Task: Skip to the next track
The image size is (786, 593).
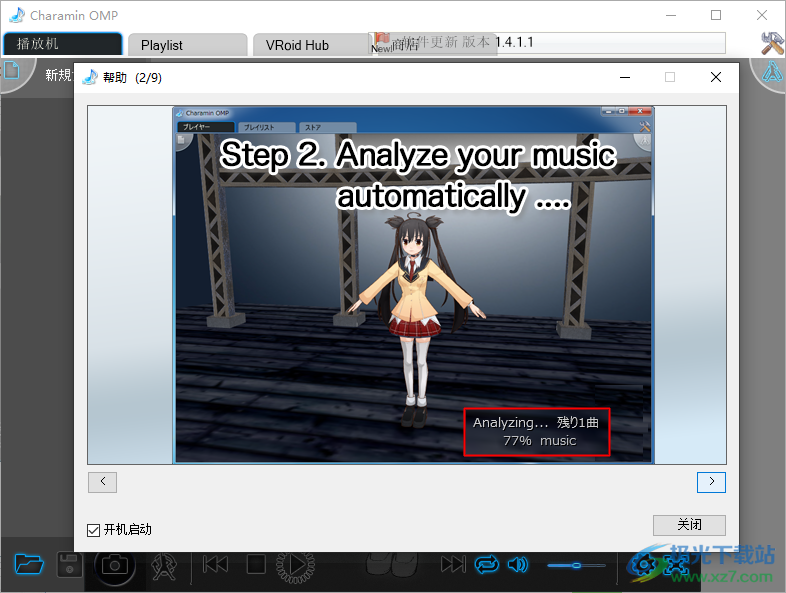Action: pyautogui.click(x=453, y=564)
